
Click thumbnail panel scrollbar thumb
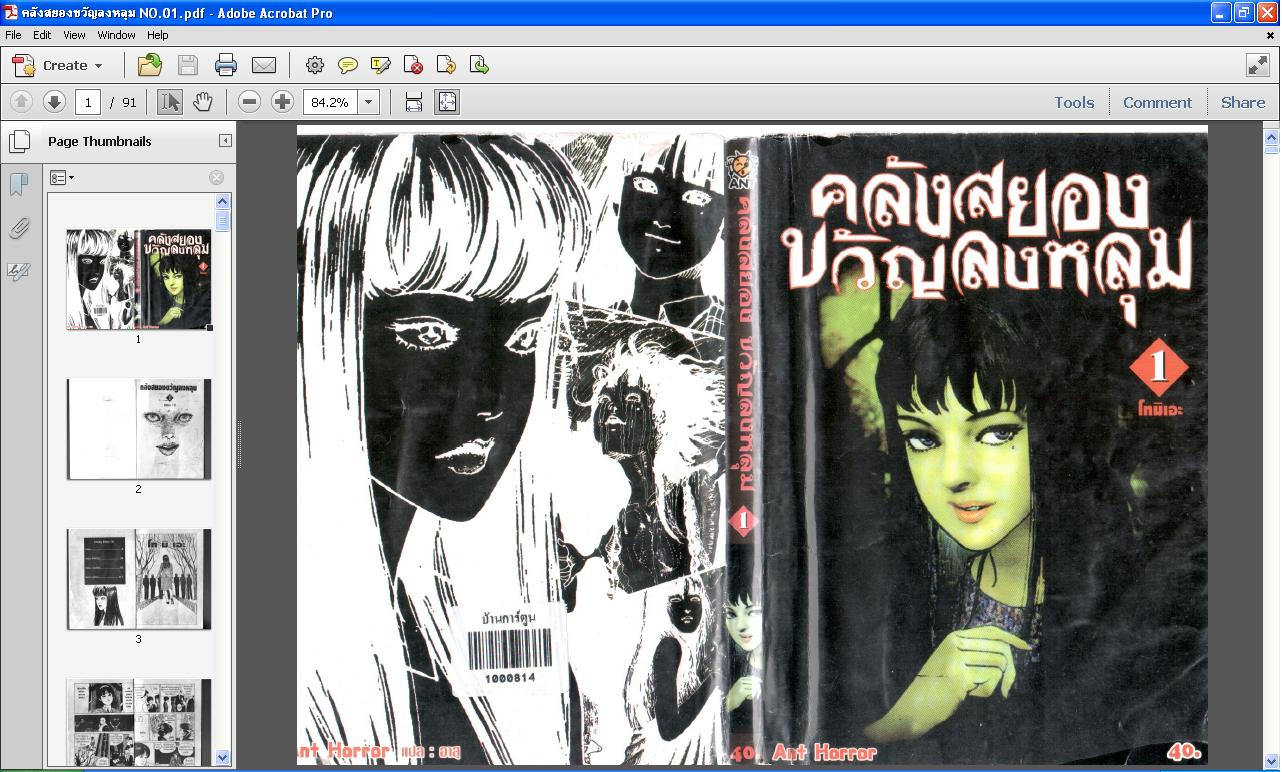pos(223,221)
